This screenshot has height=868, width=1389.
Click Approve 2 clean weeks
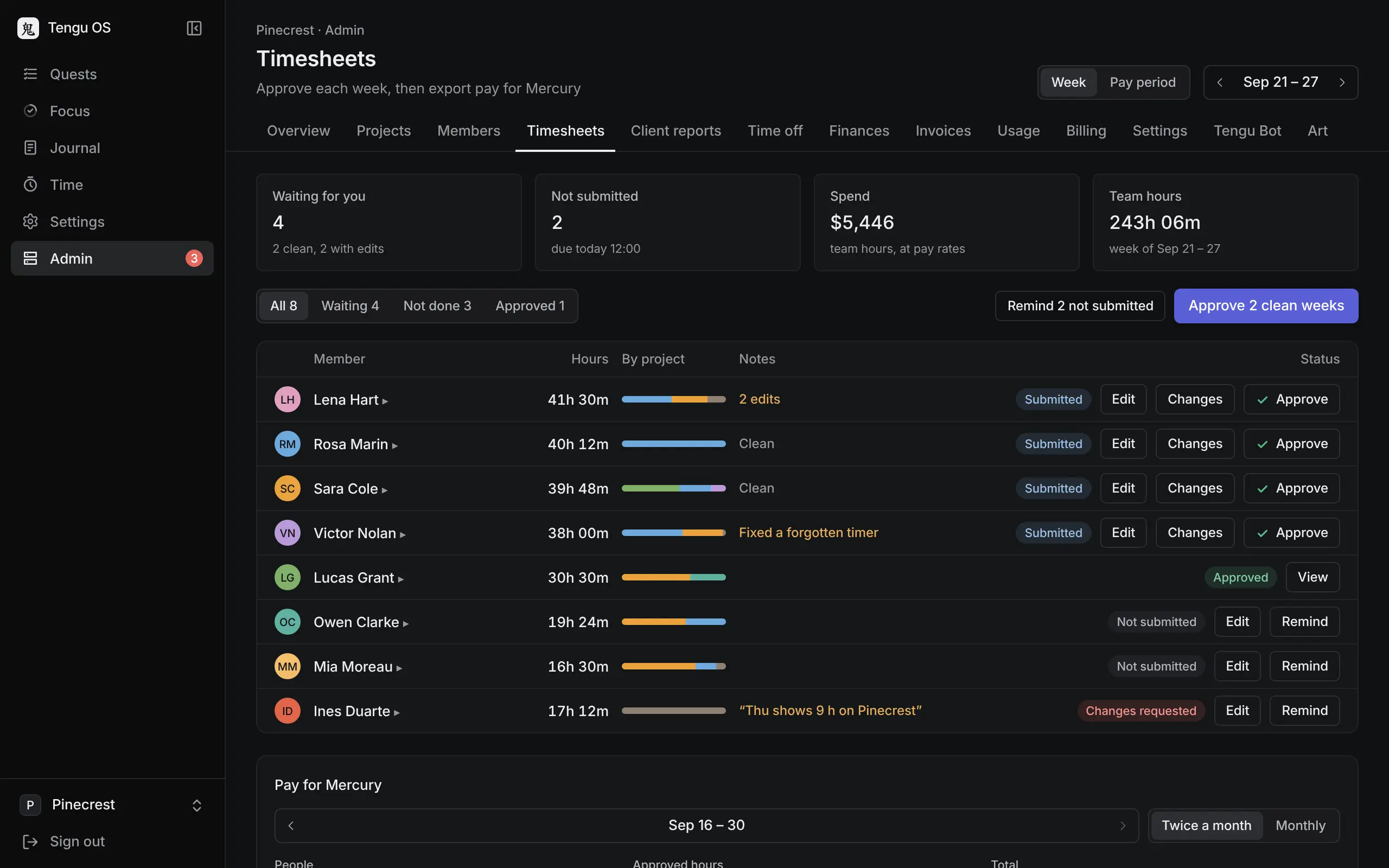pos(1266,306)
